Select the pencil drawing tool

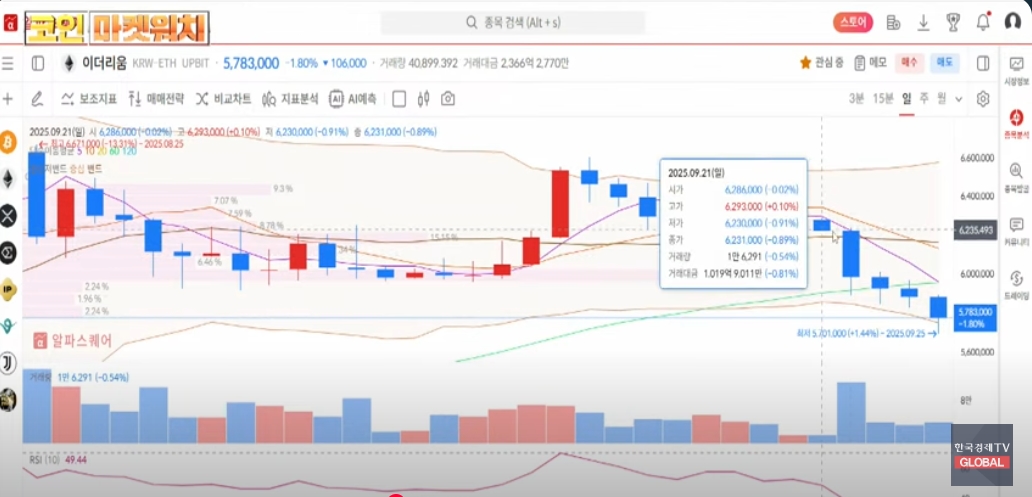37,99
